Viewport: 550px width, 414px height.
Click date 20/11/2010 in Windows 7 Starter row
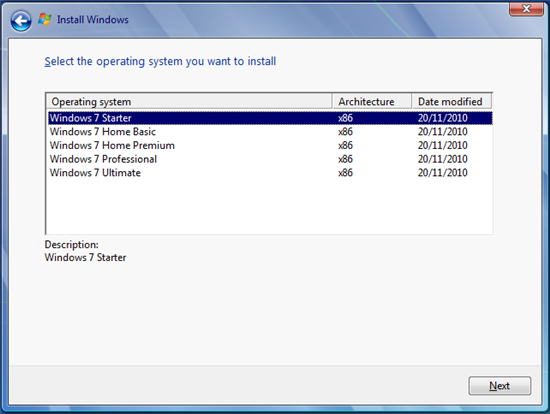click(x=443, y=118)
